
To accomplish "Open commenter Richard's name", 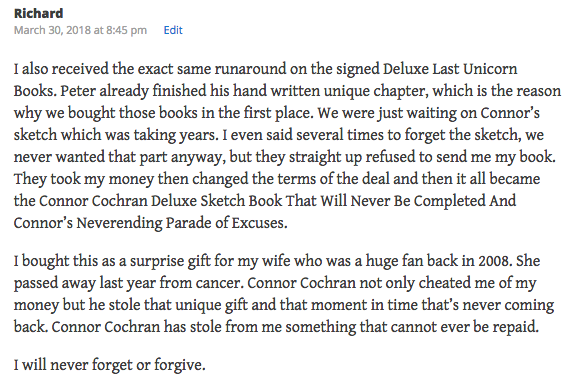I will pos(38,13).
